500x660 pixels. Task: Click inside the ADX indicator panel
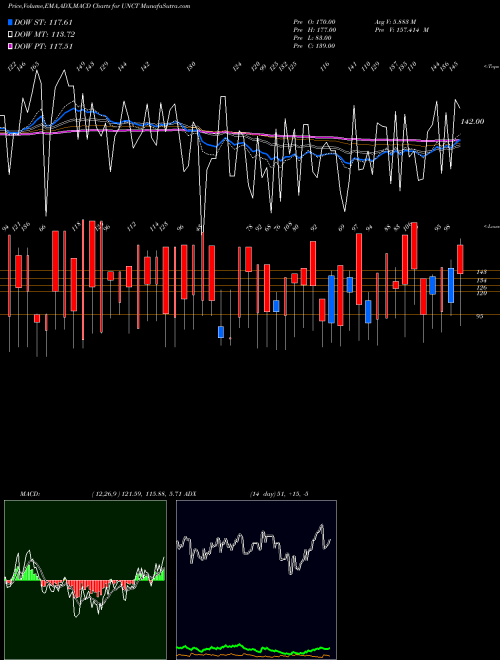click(x=256, y=580)
